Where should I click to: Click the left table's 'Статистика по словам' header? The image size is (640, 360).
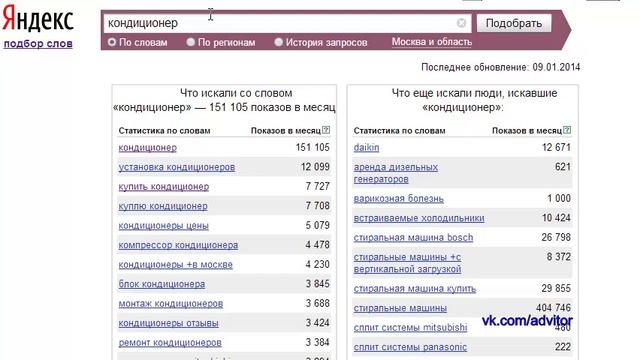click(x=164, y=131)
